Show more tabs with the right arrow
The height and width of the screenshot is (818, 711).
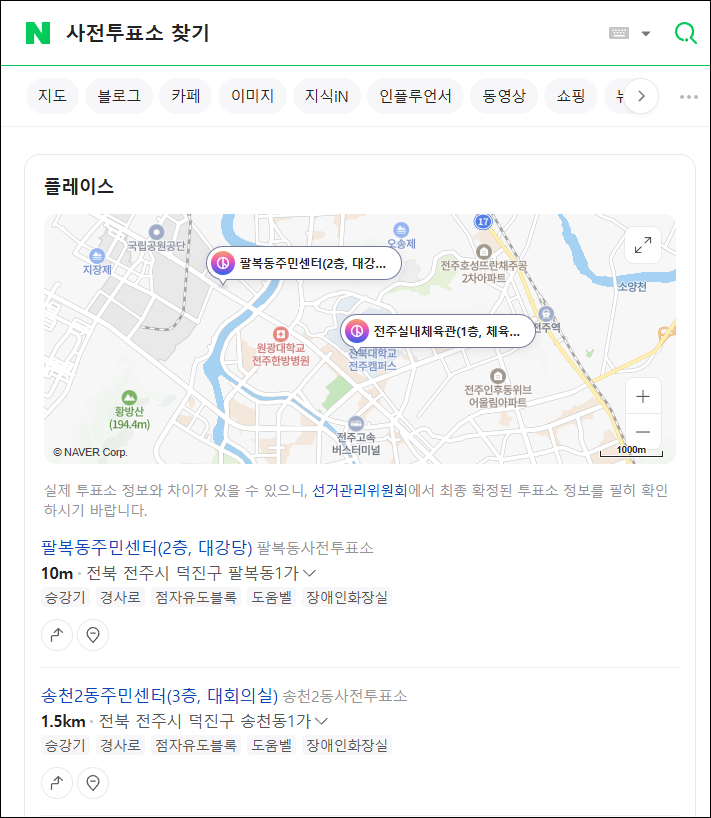coord(642,96)
